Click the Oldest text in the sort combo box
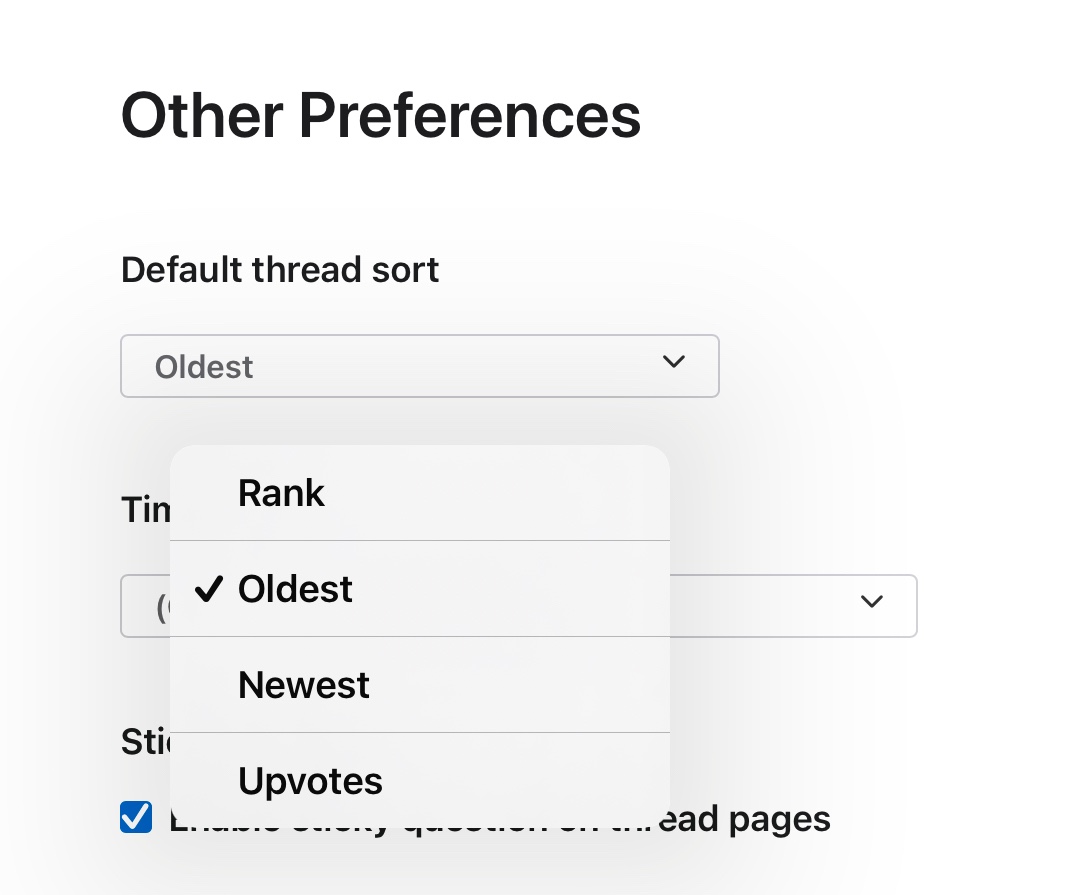1079x895 pixels. [204, 367]
